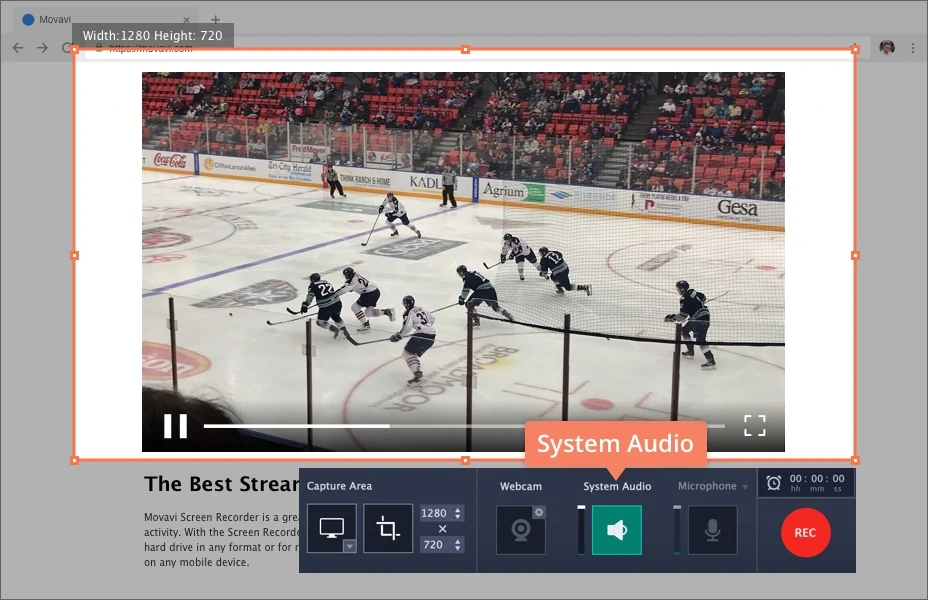
Task: Toggle the webcam capture button
Action: tap(520, 530)
